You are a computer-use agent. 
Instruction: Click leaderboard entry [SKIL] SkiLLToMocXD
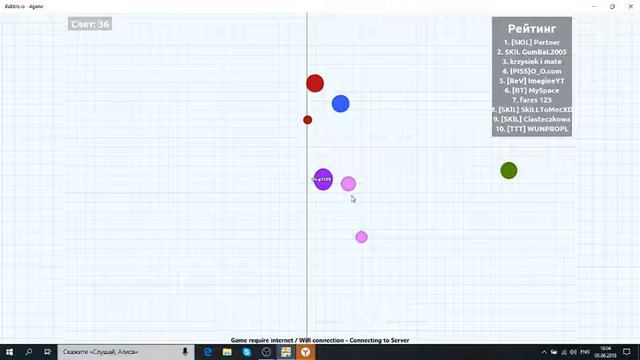tap(532, 109)
